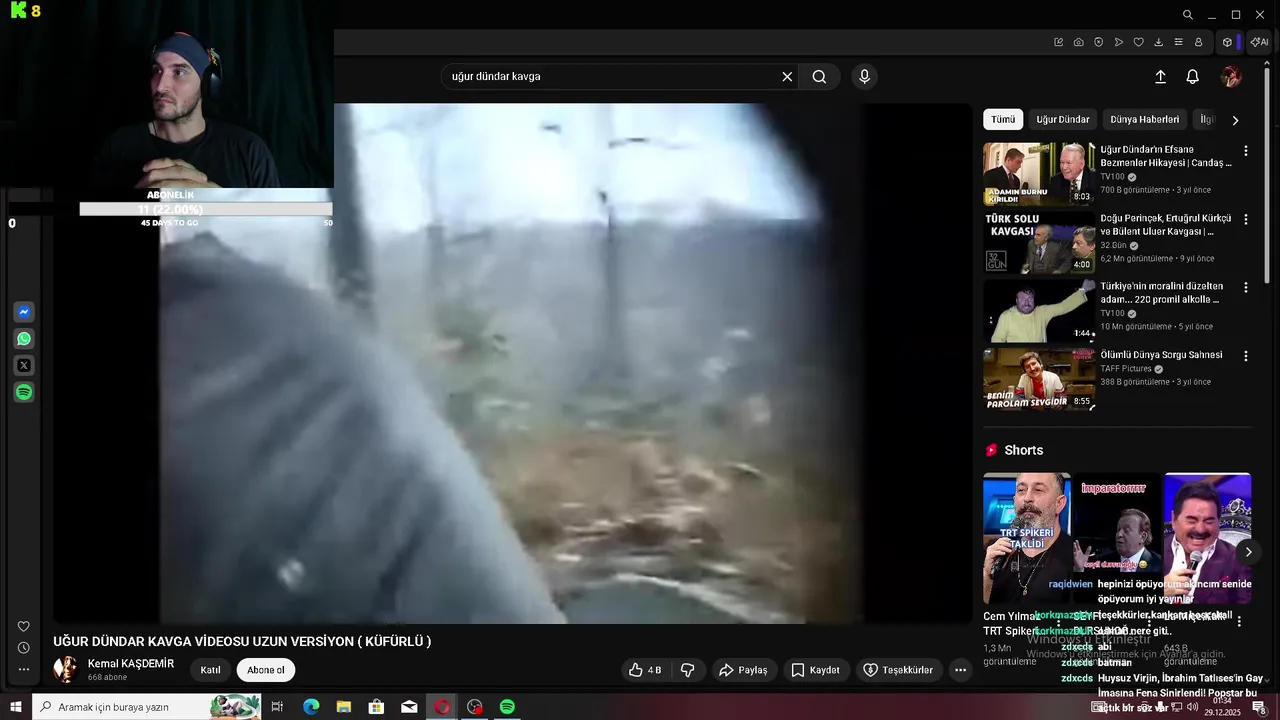Image resolution: width=1280 pixels, height=720 pixels.
Task: Click the "Abone ol" subscribe button
Action: (x=266, y=670)
